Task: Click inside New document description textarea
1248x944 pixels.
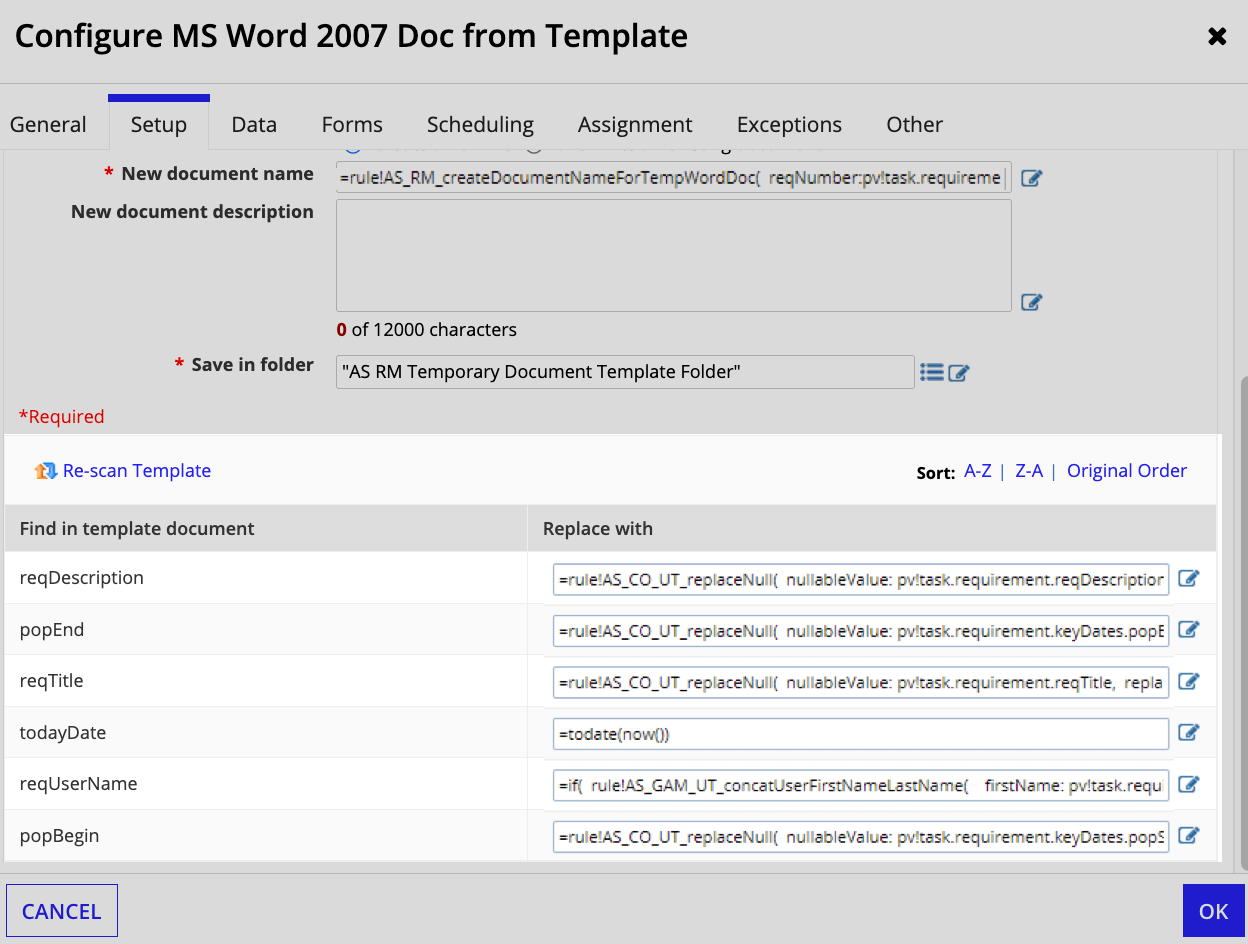Action: click(x=674, y=255)
